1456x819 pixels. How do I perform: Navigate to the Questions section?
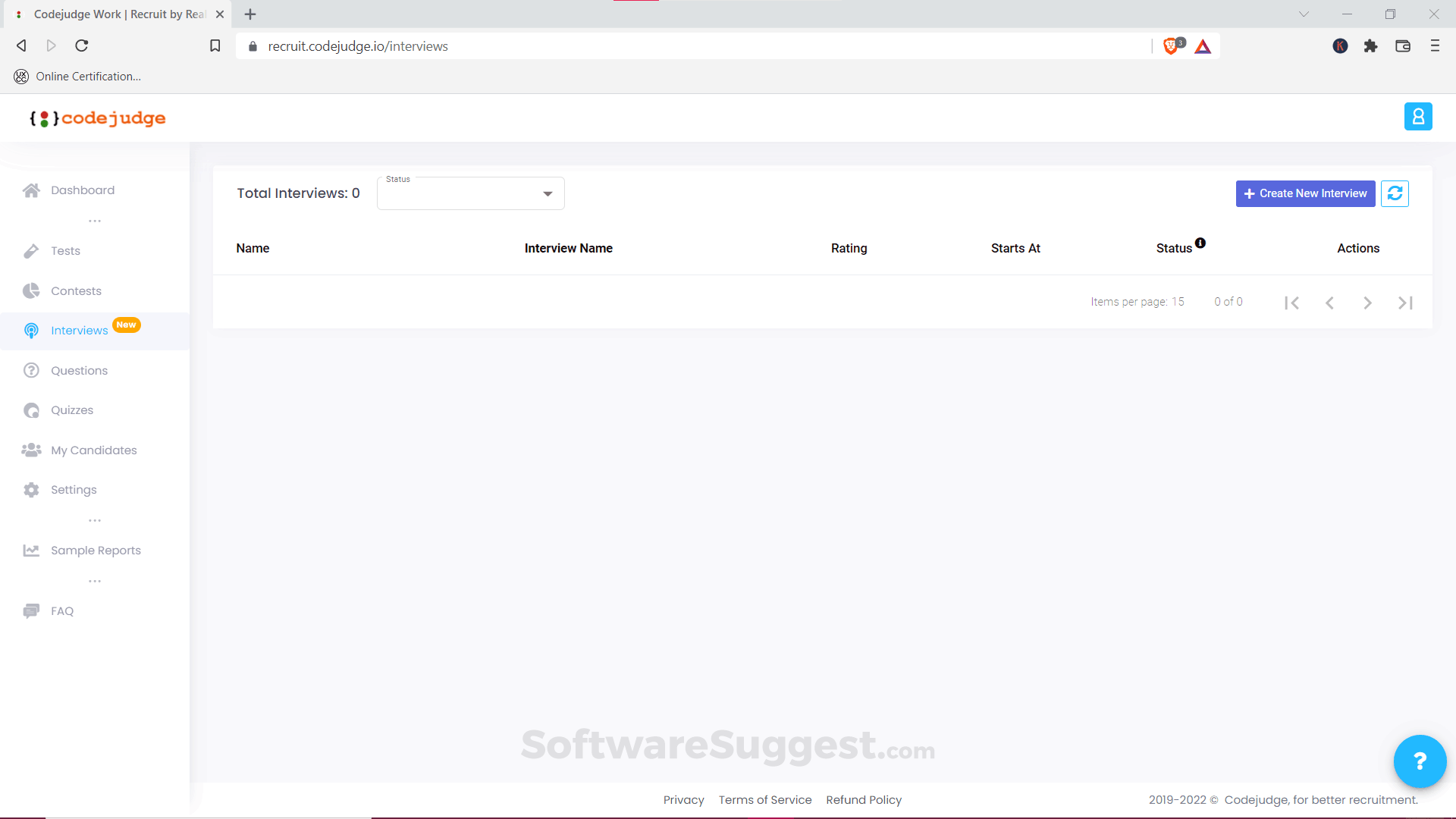(78, 370)
